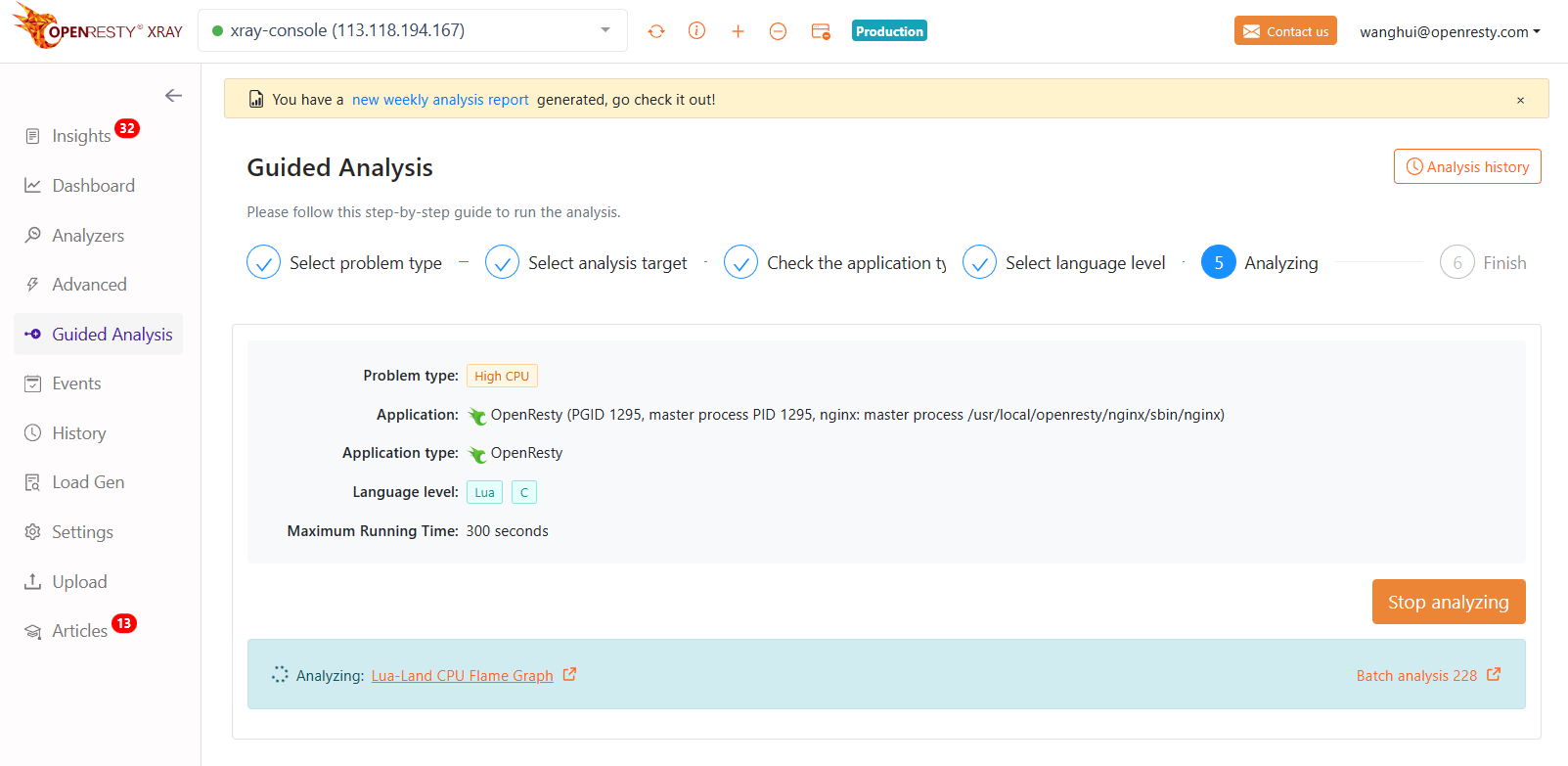Click the Articles 13 notification badge
The width and height of the screenshot is (1568, 766).
(x=124, y=623)
